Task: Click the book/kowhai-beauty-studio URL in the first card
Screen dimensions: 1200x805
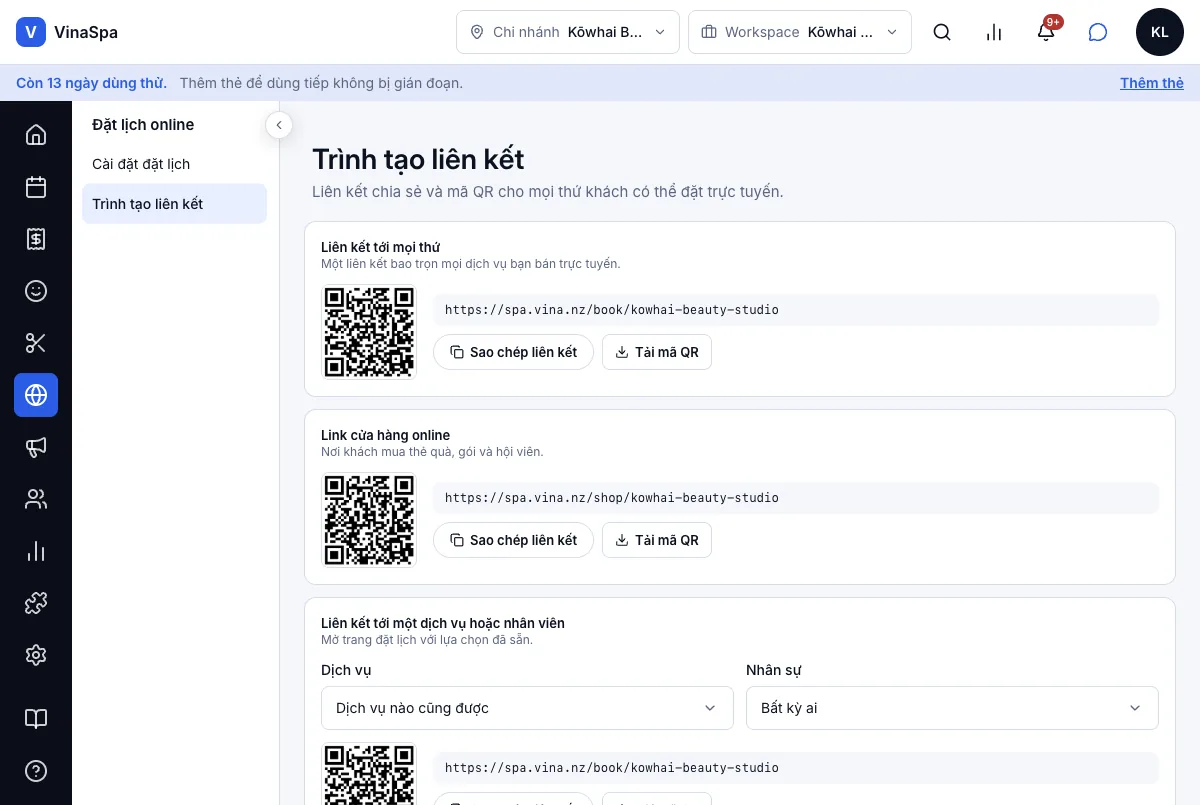Action: [x=796, y=310]
